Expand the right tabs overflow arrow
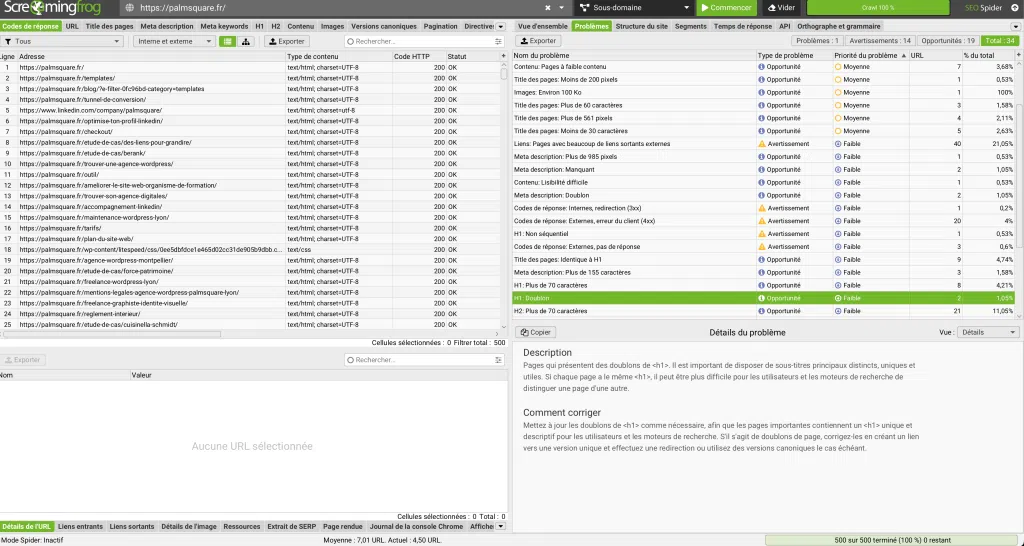The width and height of the screenshot is (1024, 546). click(x=1016, y=27)
